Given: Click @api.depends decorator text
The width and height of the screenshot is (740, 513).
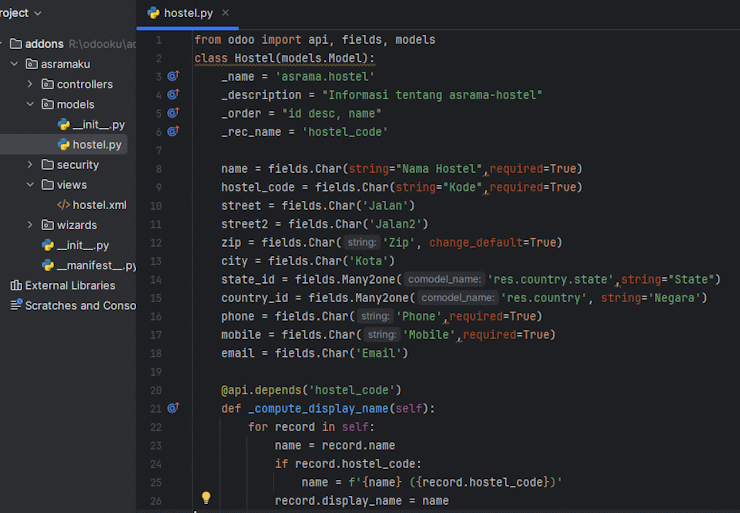Looking at the screenshot, I should (x=261, y=390).
